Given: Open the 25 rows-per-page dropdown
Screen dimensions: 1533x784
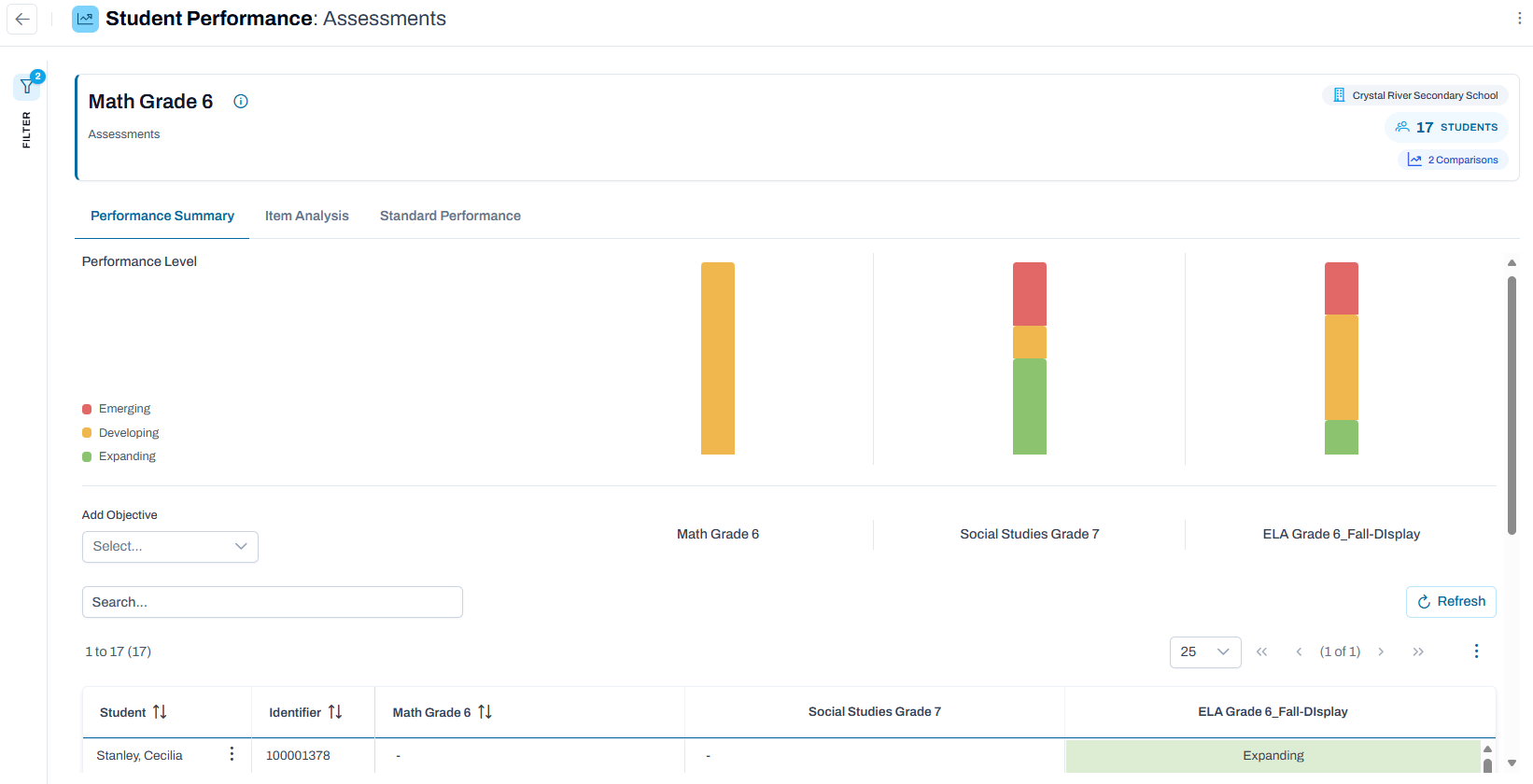Looking at the screenshot, I should (x=1205, y=652).
